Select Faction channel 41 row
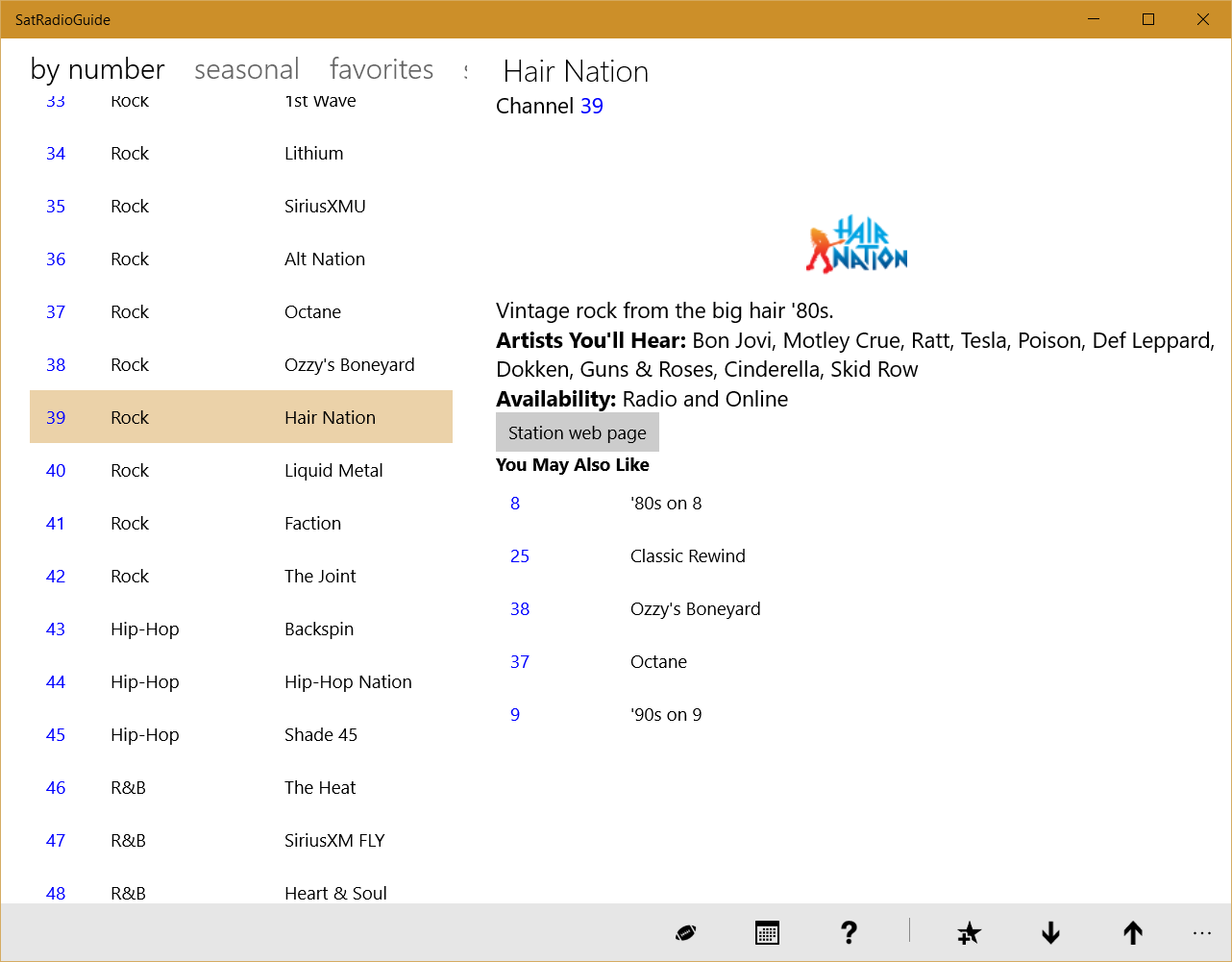The height and width of the screenshot is (962, 1232). [x=241, y=523]
